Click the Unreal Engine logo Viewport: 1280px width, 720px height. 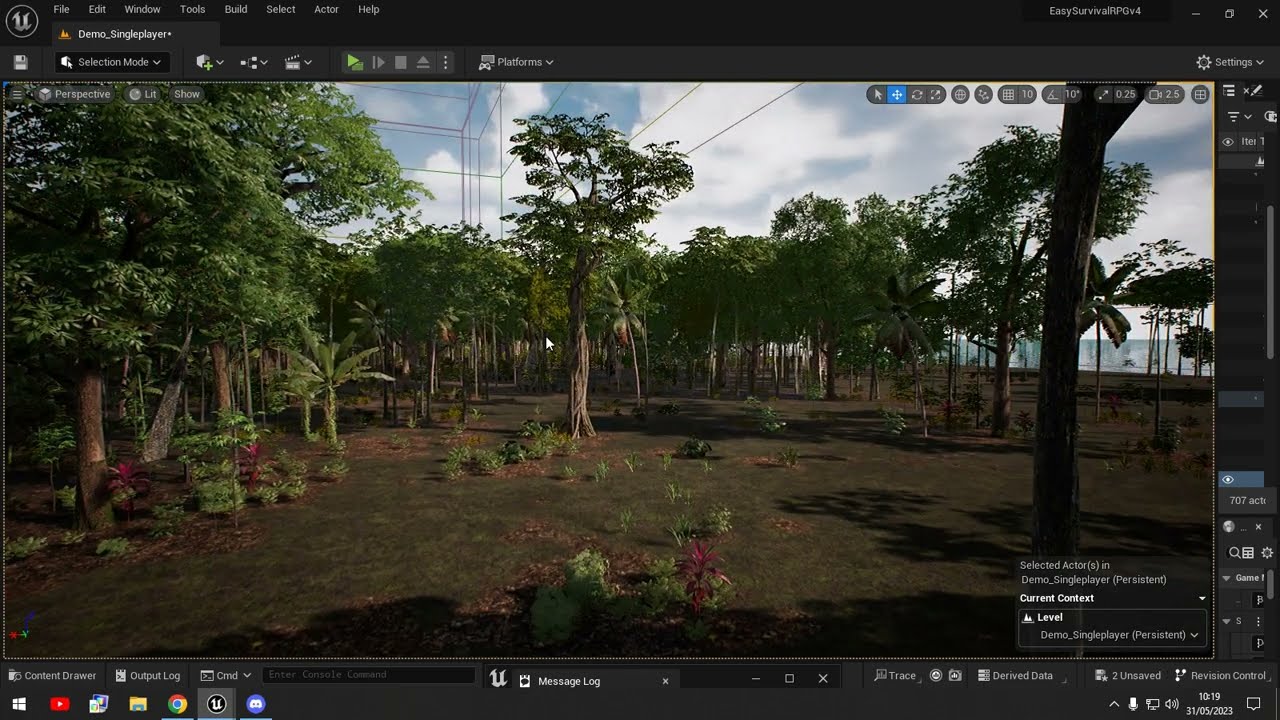click(22, 20)
